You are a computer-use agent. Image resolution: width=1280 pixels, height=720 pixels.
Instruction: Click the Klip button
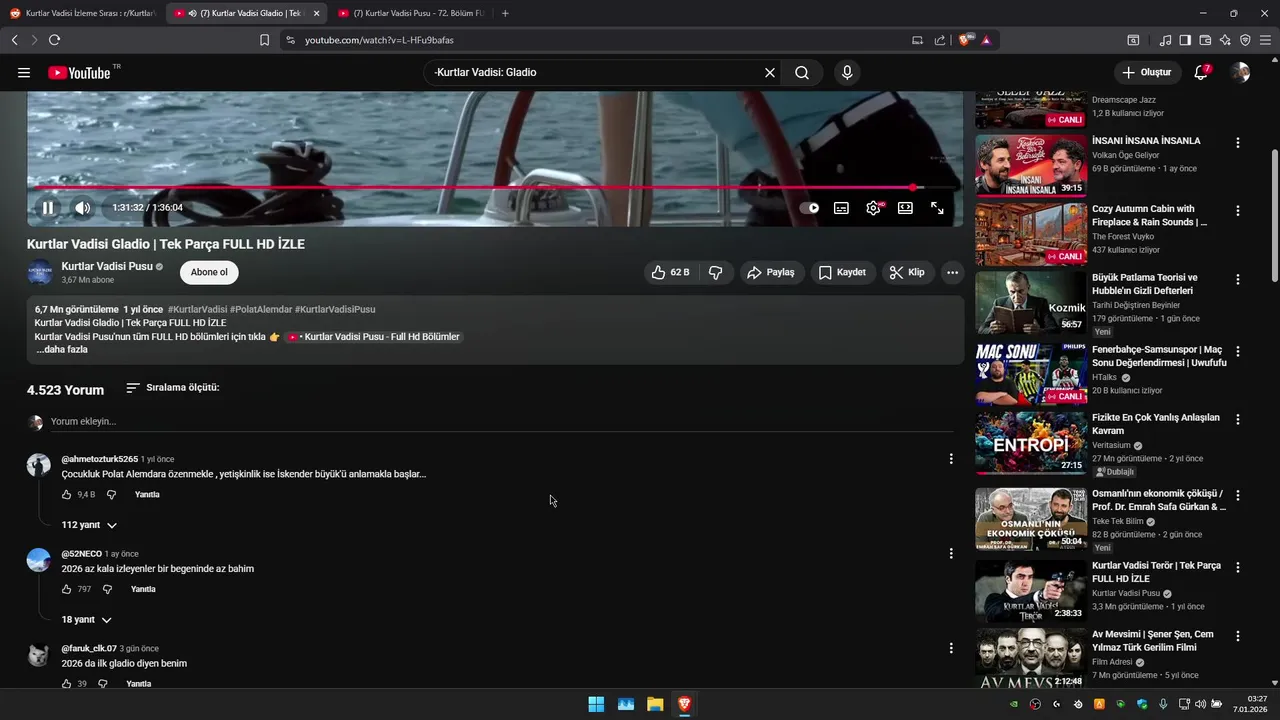click(x=907, y=272)
